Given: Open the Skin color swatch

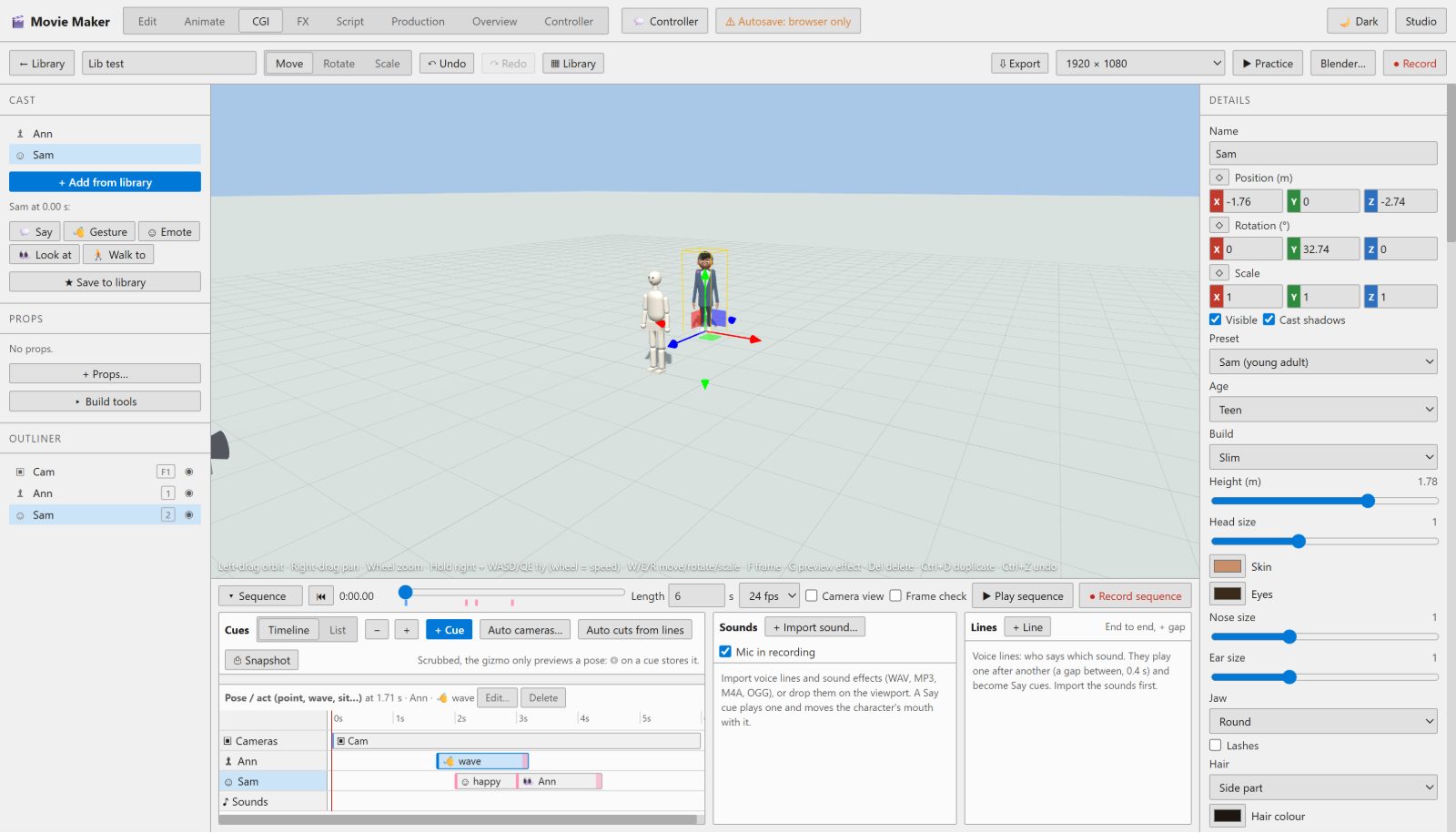Looking at the screenshot, I should tap(1228, 566).
